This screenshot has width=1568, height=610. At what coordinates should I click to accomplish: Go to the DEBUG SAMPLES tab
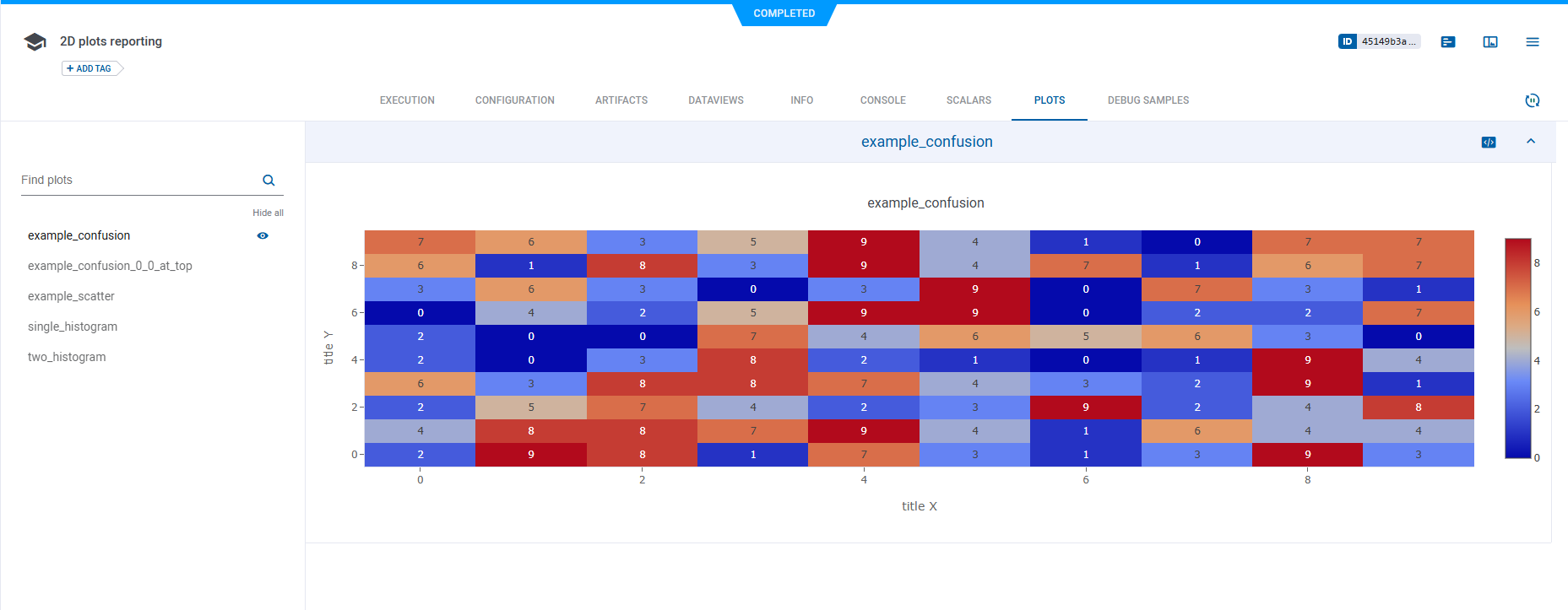point(1148,100)
